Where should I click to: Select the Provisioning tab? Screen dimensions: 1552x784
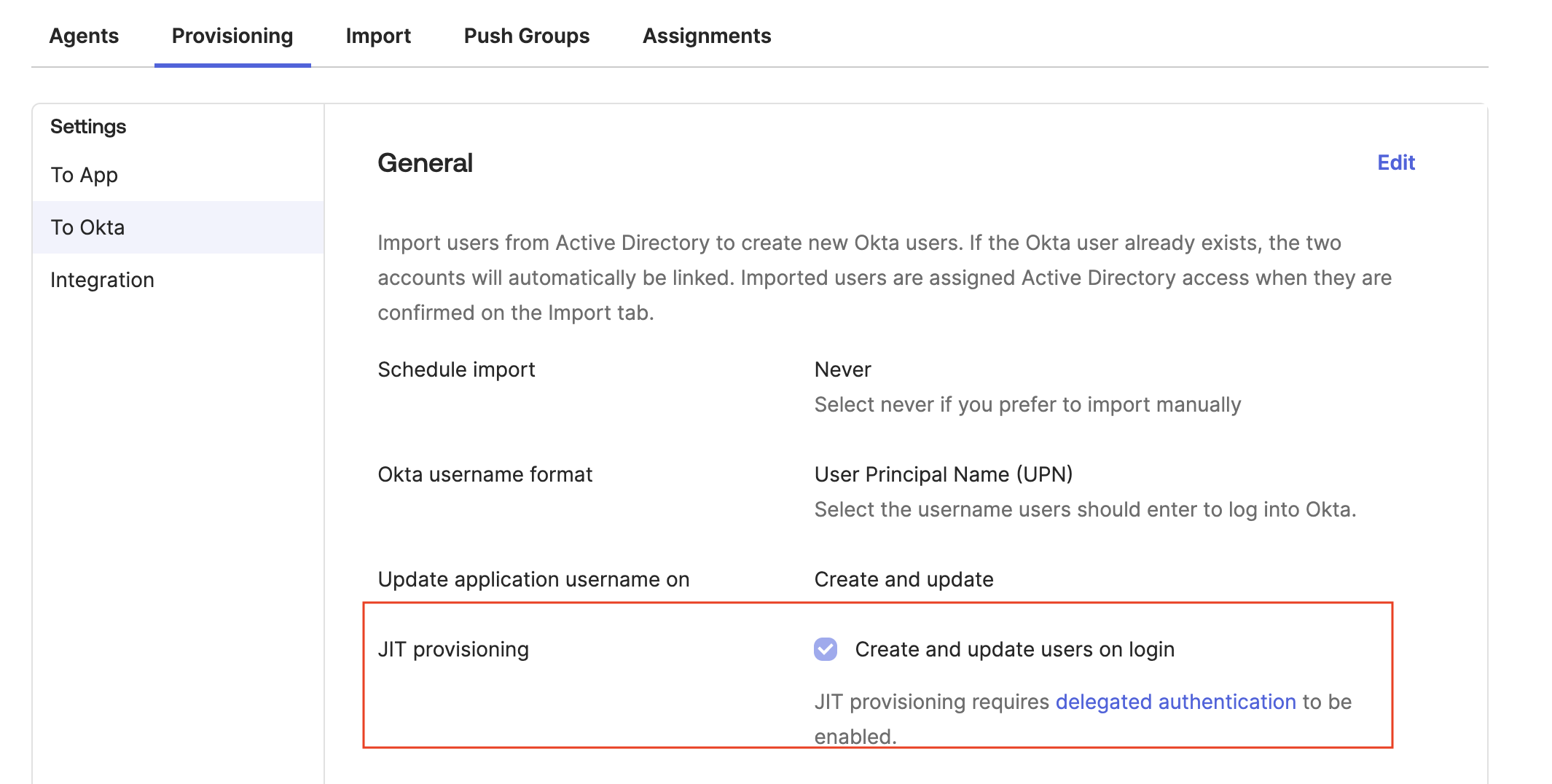tap(232, 36)
